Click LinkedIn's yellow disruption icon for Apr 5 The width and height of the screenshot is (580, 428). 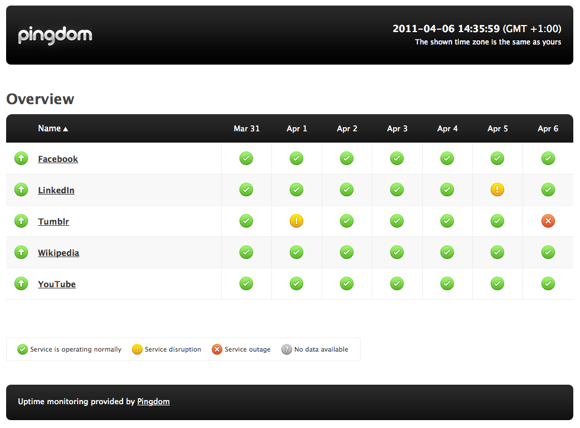497,190
